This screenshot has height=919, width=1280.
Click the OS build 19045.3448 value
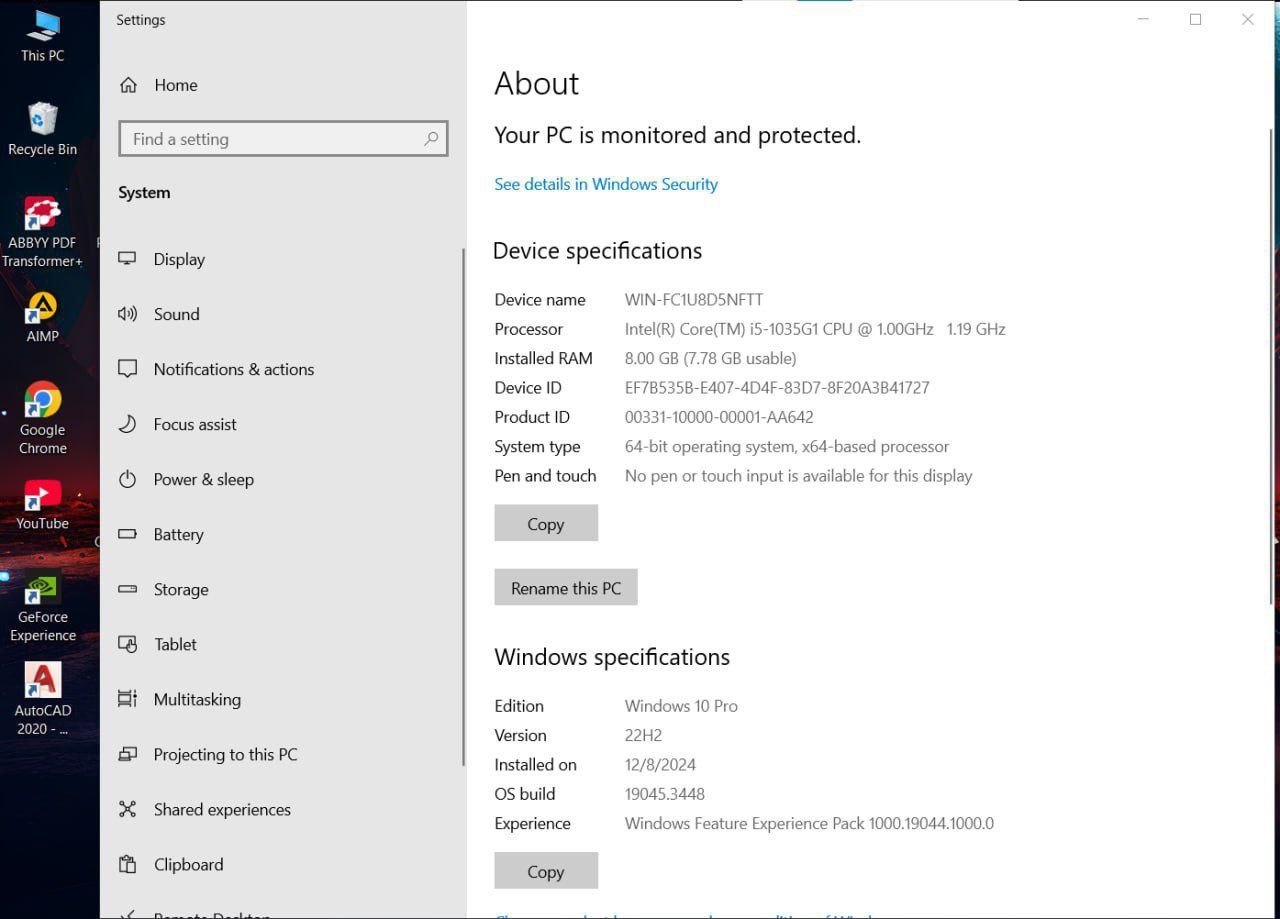[665, 794]
